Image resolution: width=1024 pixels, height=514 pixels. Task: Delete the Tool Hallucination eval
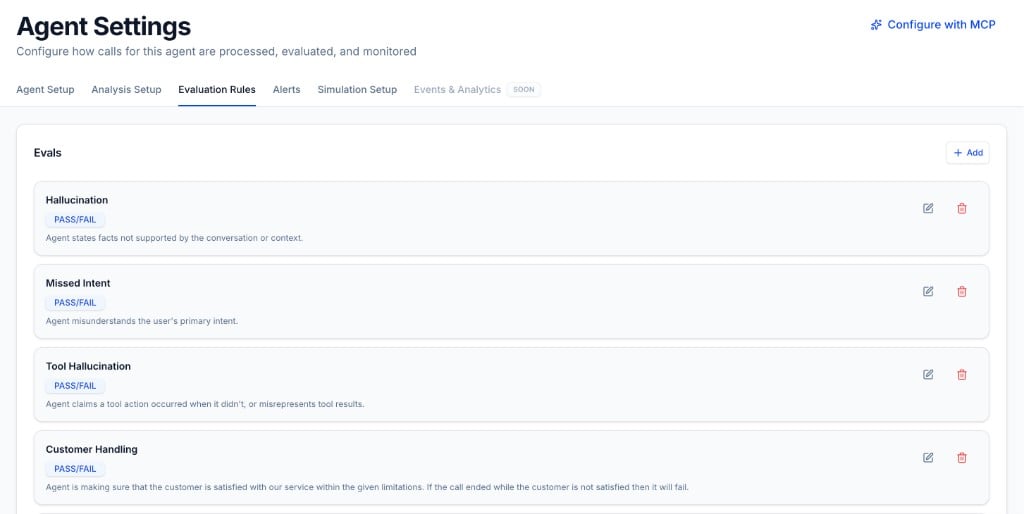click(962, 374)
